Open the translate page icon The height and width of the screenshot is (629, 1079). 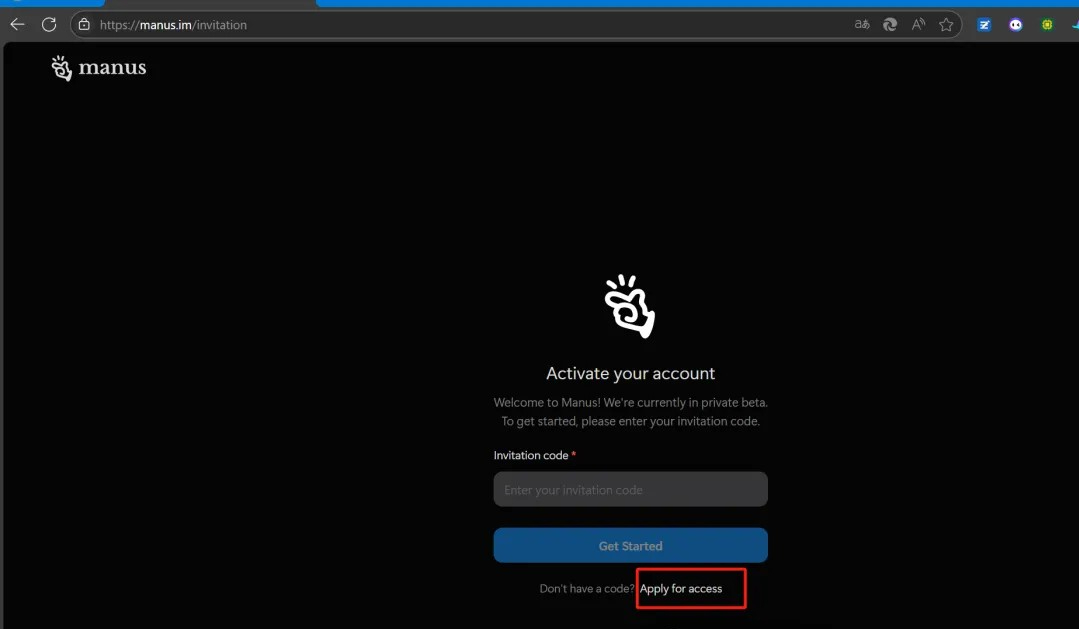coord(862,25)
